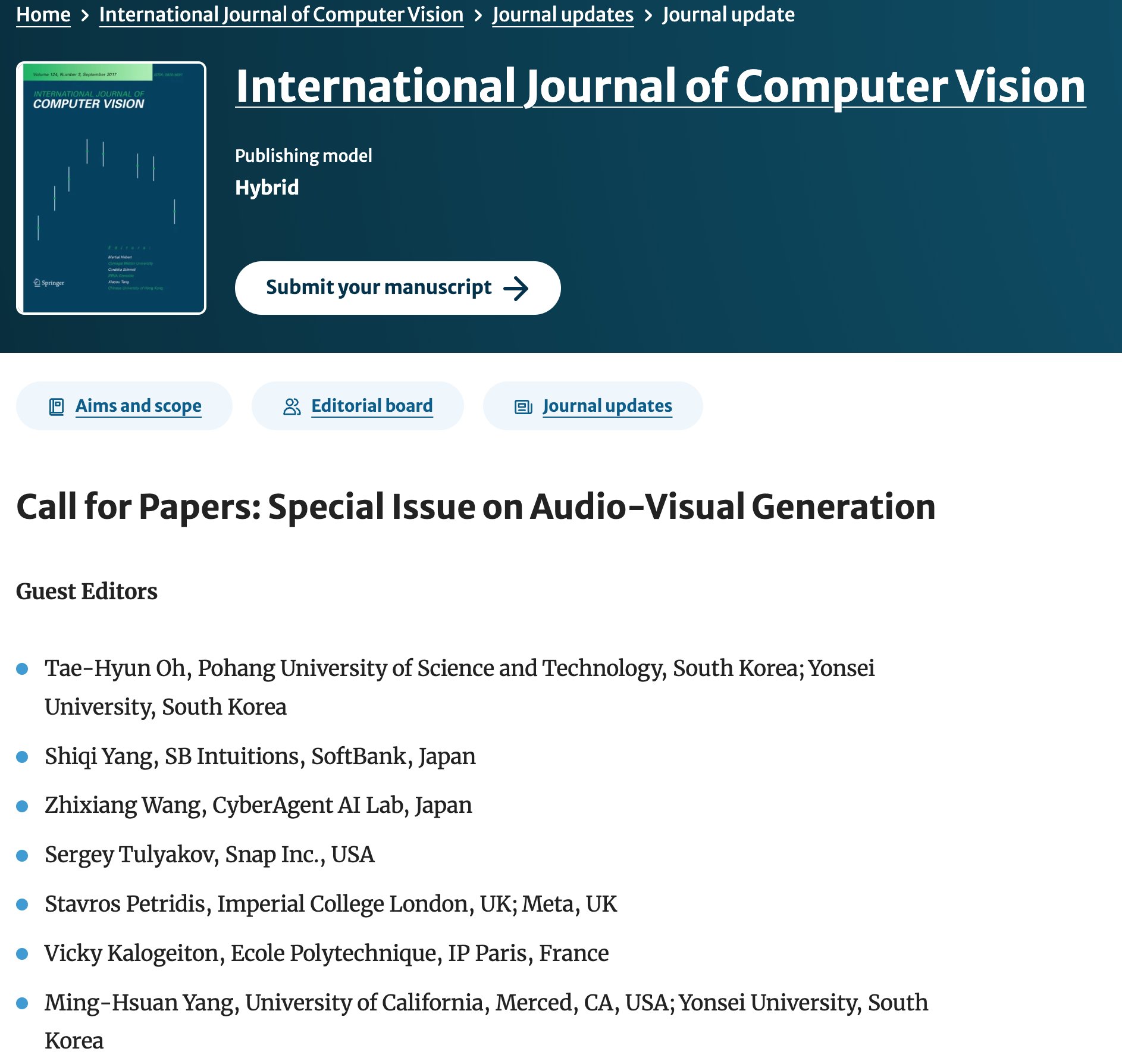Image resolution: width=1122 pixels, height=1064 pixels.
Task: Click the Aims and scope book icon
Action: (57, 406)
